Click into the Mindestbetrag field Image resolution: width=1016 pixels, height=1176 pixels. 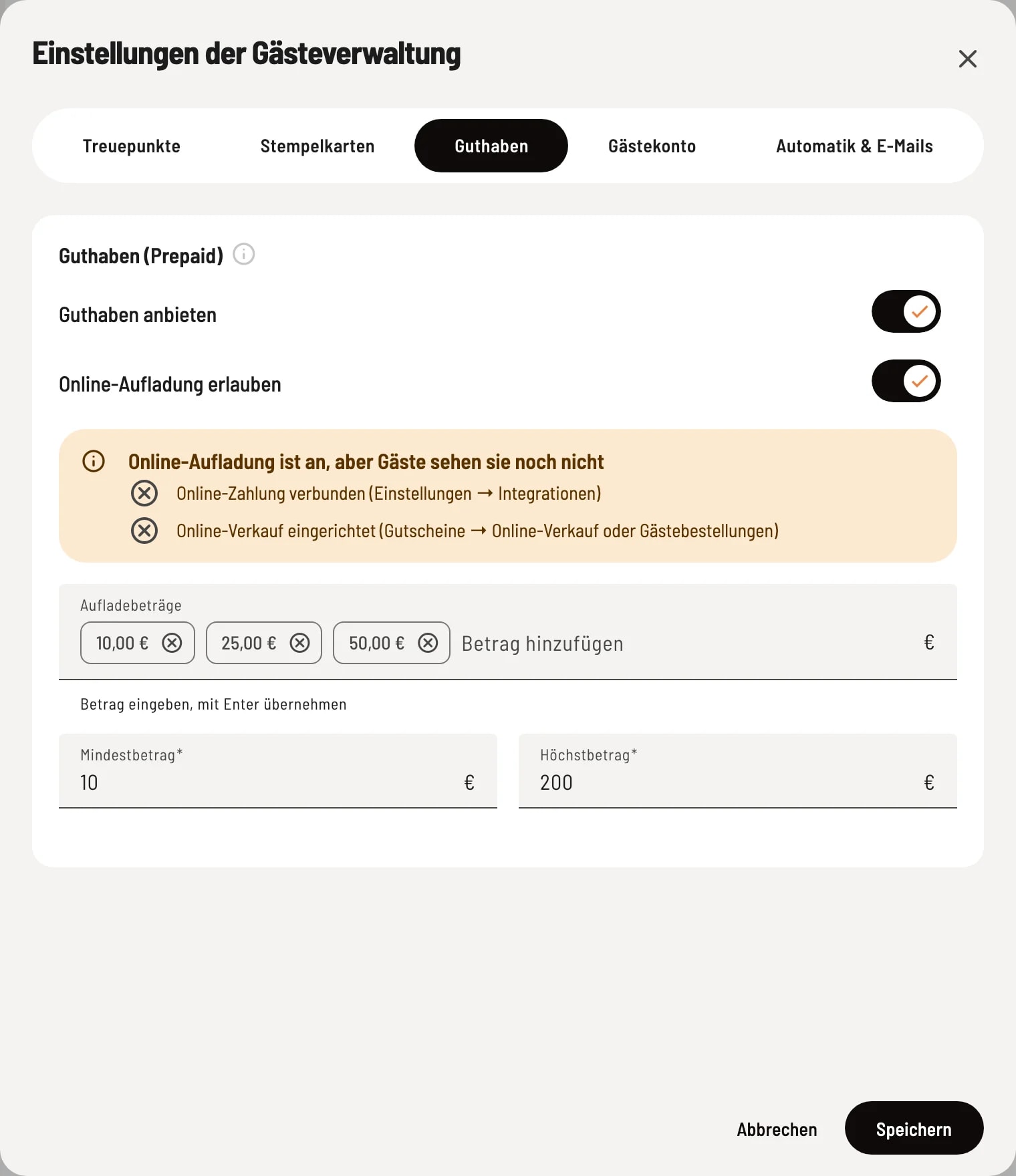pyautogui.click(x=278, y=771)
